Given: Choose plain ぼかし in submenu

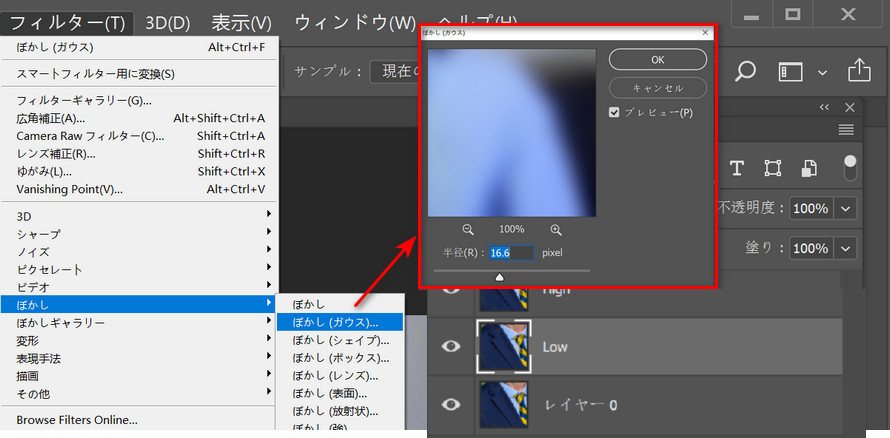Looking at the screenshot, I should coord(340,305).
